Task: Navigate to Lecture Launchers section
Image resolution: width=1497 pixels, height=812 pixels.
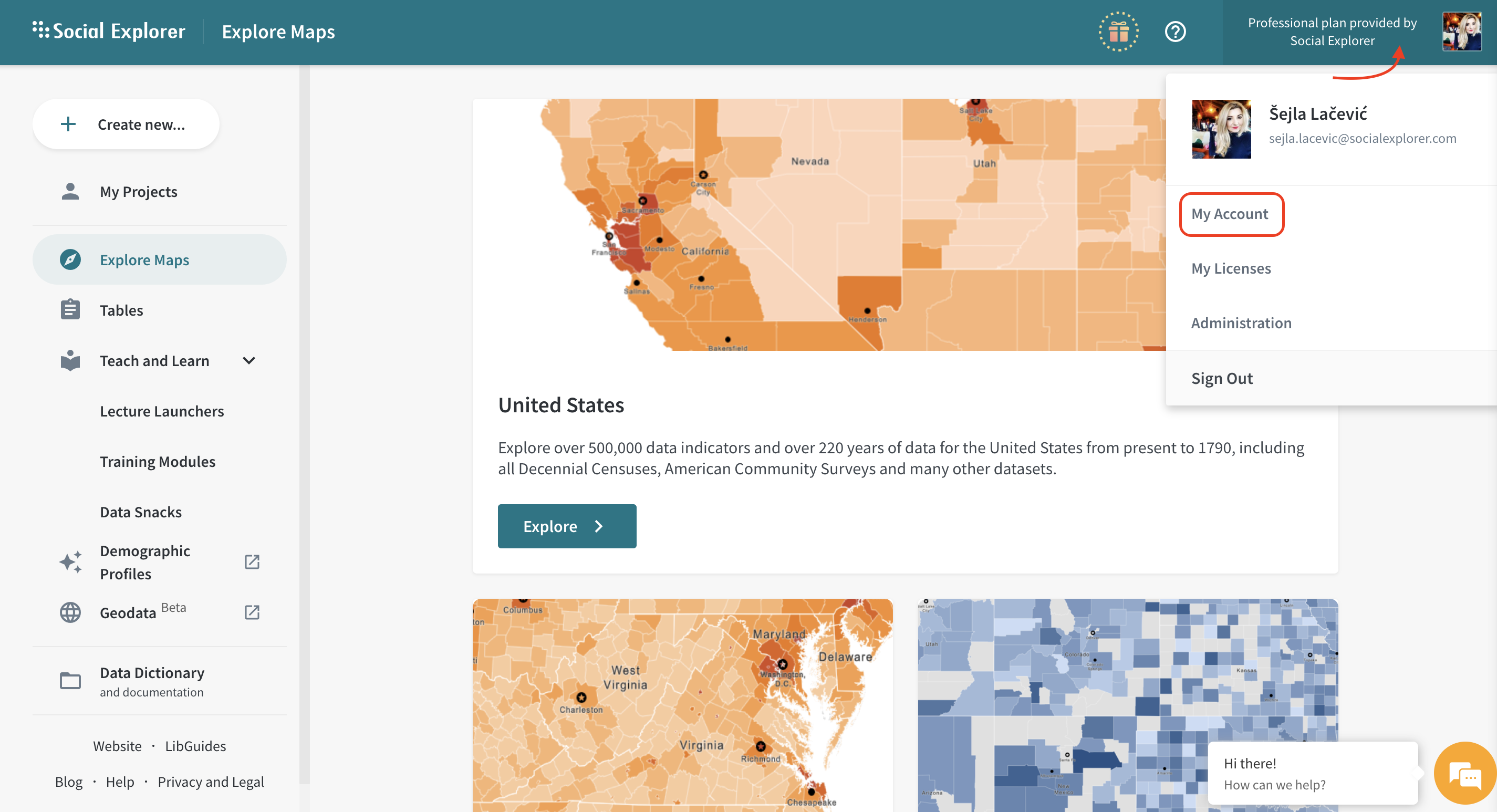Action: pyautogui.click(x=162, y=410)
